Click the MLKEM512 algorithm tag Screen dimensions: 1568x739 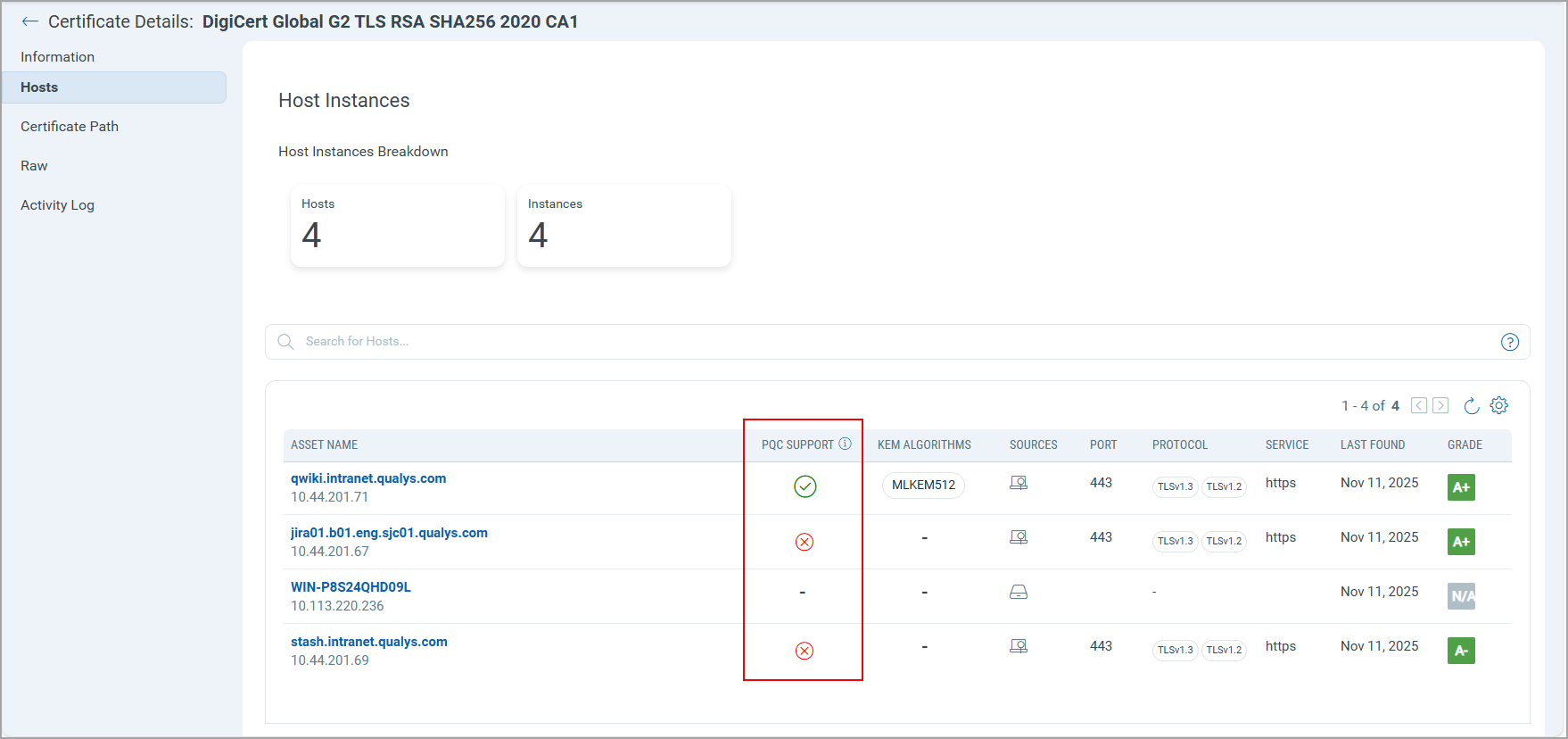pyautogui.click(x=923, y=485)
